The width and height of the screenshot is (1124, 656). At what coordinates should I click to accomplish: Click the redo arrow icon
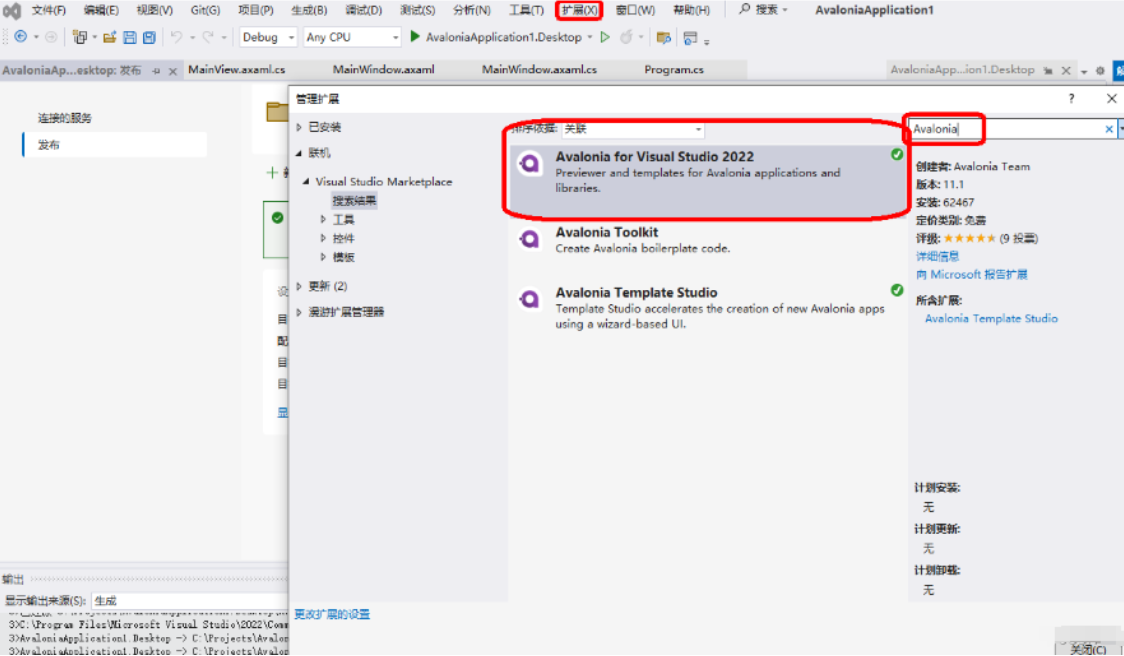coord(208,37)
